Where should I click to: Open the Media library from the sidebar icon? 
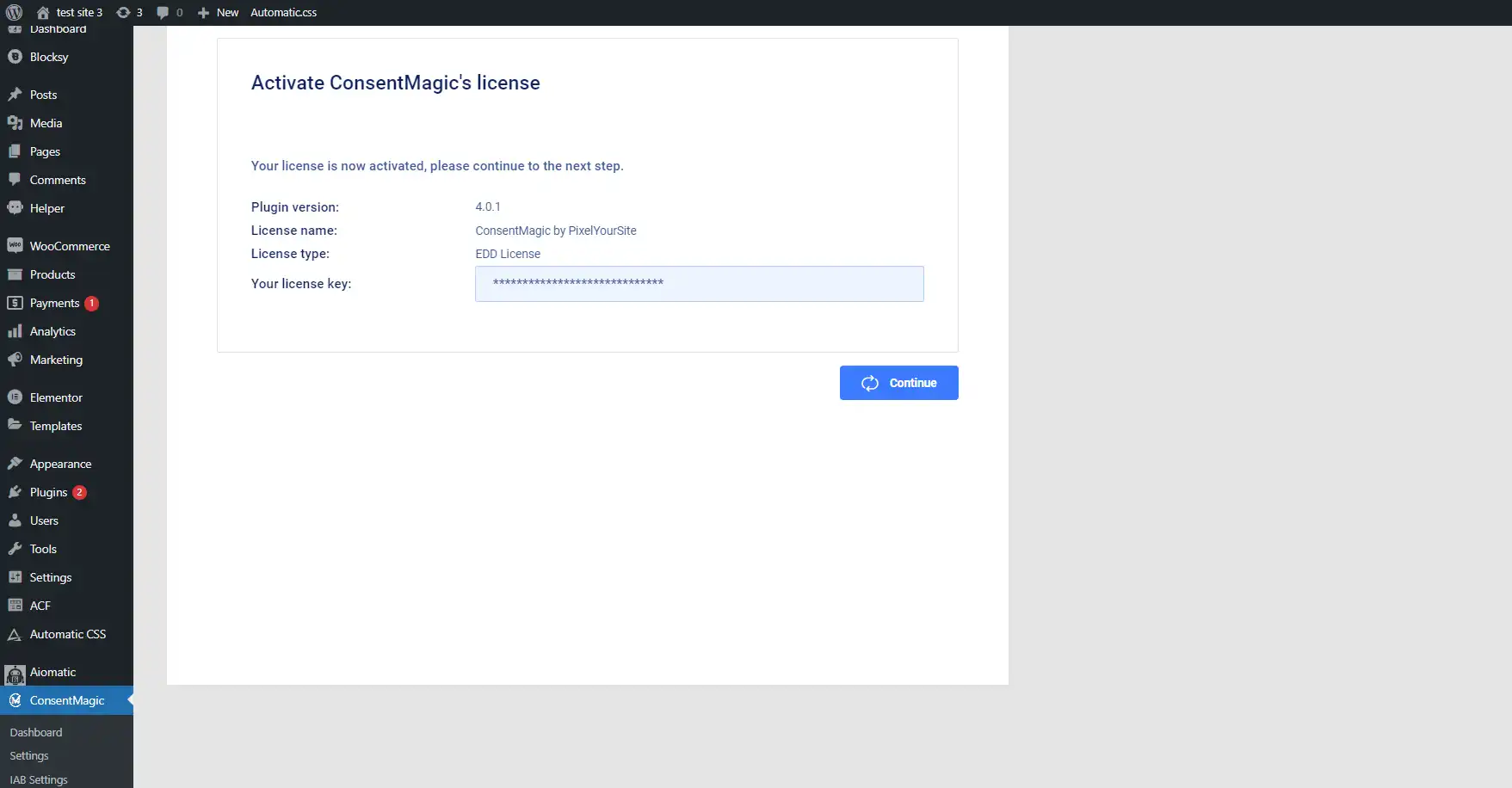tap(16, 123)
